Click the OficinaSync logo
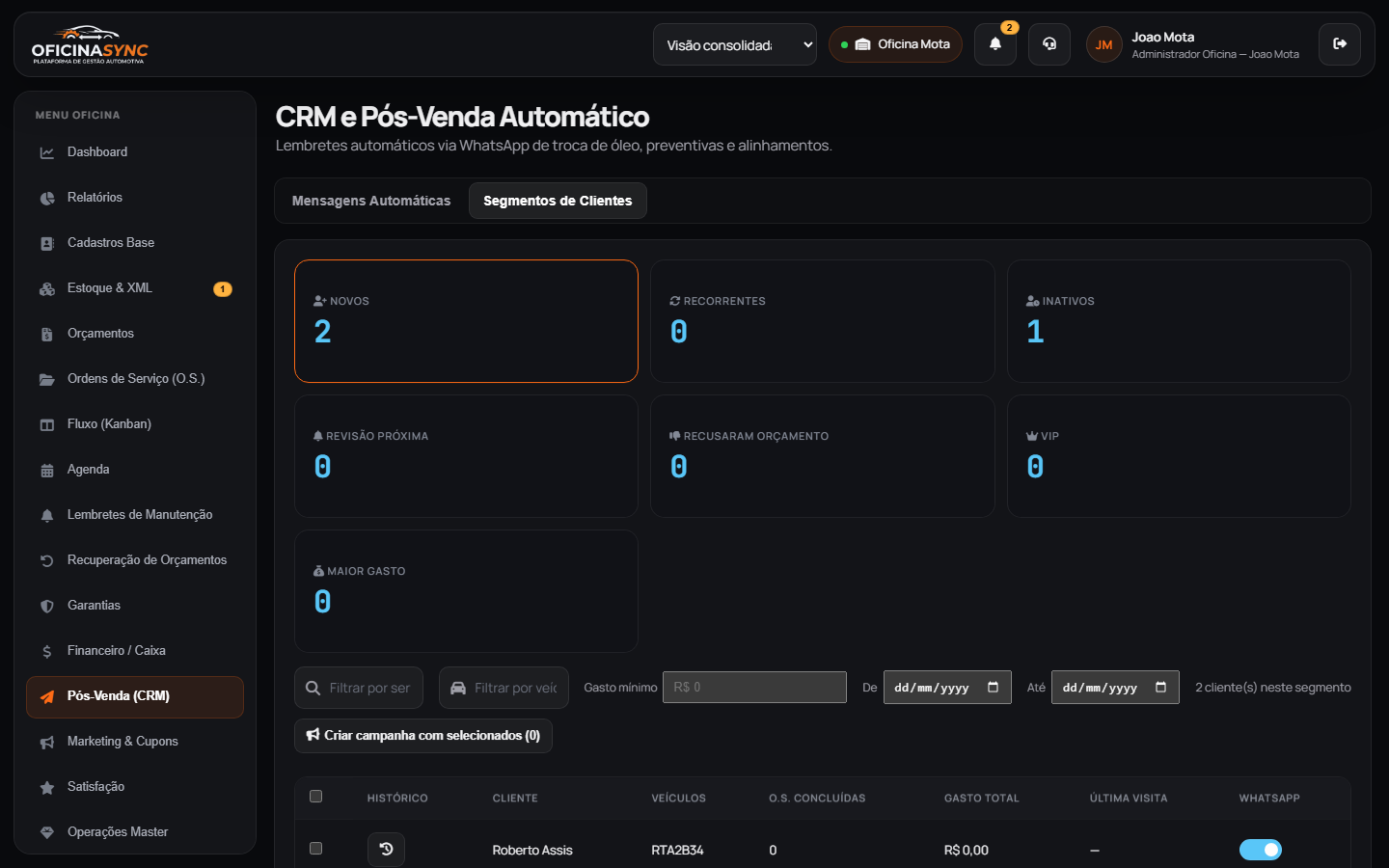 pos(90,44)
